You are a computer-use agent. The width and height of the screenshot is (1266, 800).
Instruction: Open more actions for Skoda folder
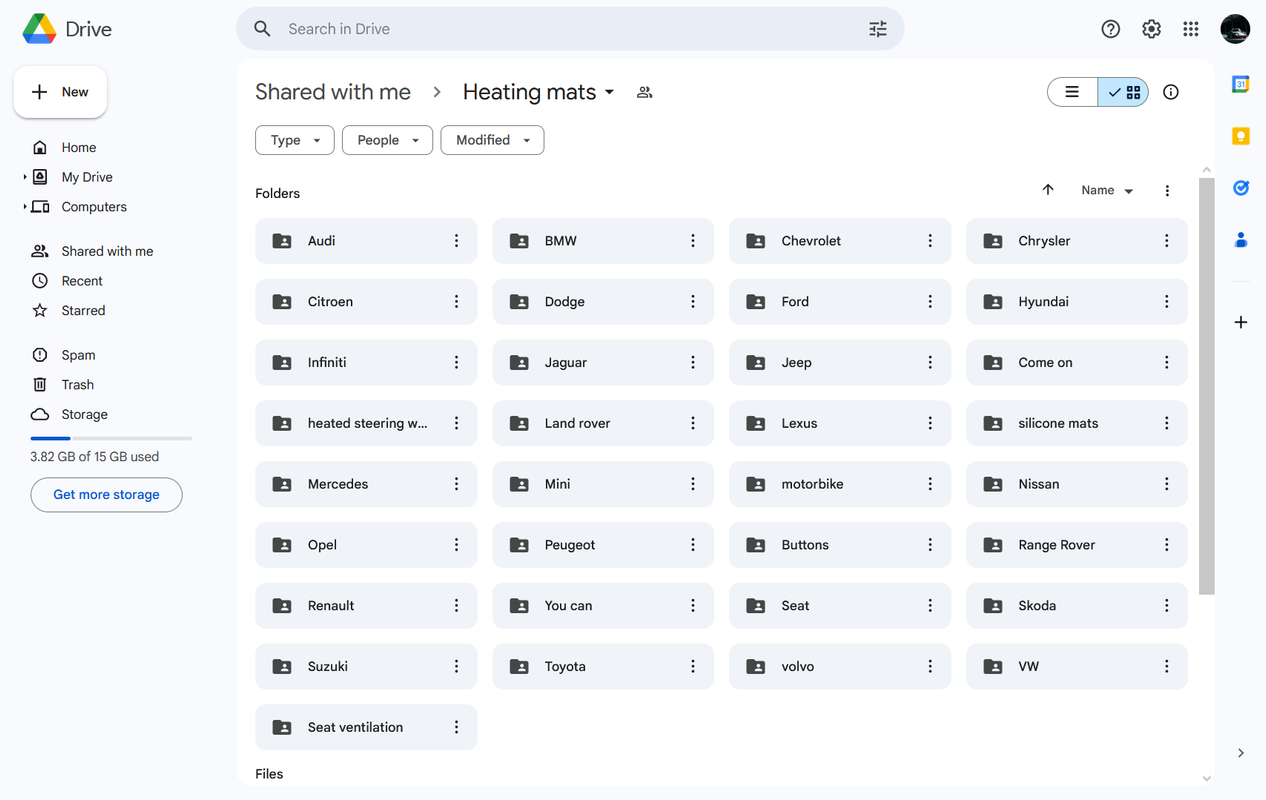(1166, 605)
